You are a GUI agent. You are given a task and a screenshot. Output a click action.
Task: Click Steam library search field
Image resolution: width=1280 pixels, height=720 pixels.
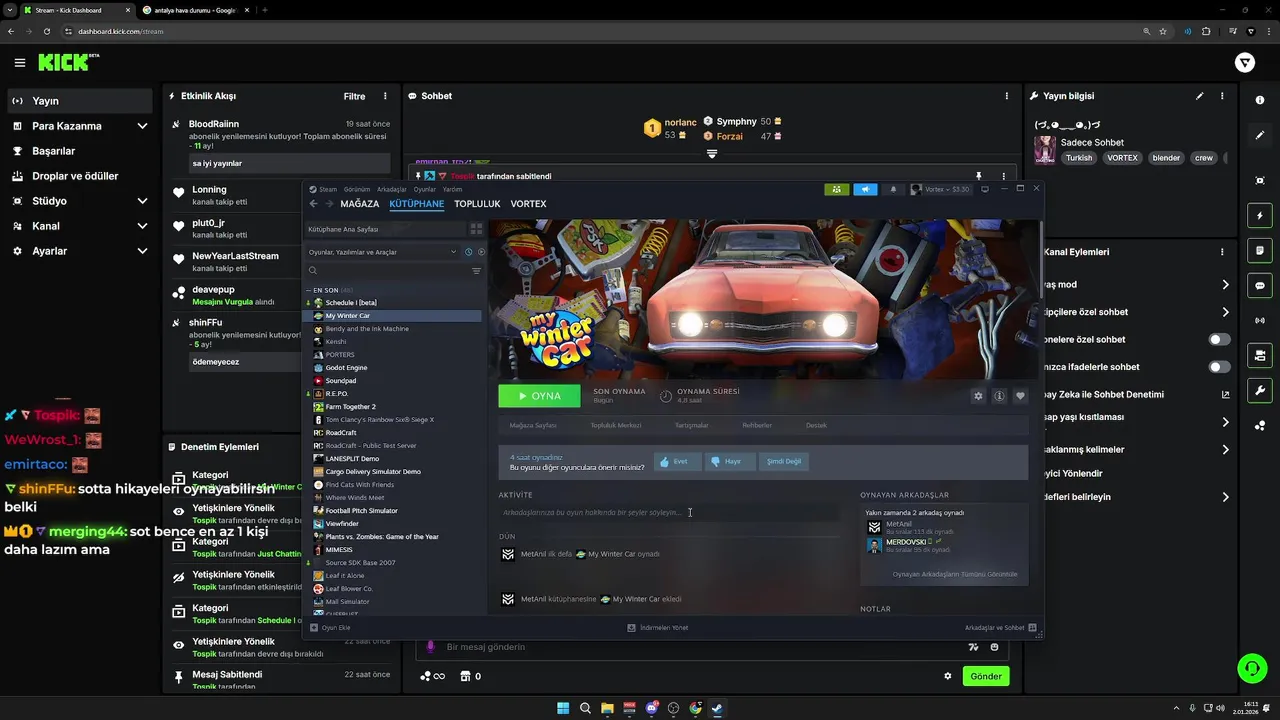(x=390, y=271)
